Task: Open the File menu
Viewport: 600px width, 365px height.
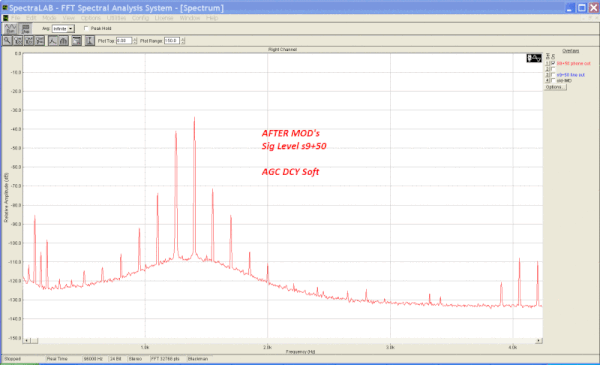Action: [x=15, y=18]
